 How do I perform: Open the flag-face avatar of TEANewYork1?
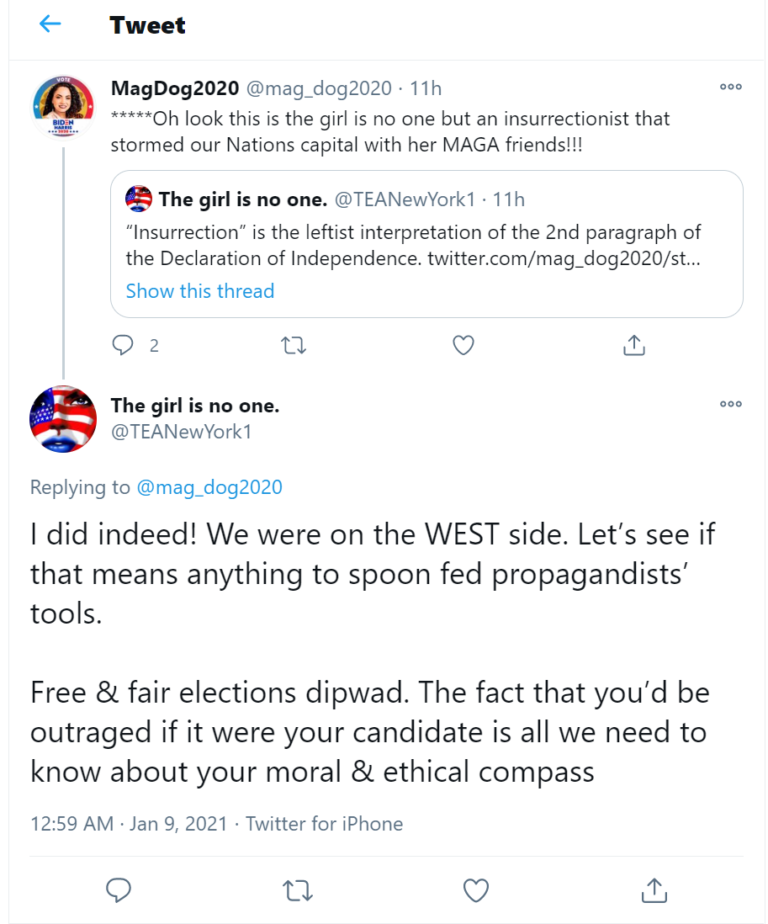coord(63,419)
